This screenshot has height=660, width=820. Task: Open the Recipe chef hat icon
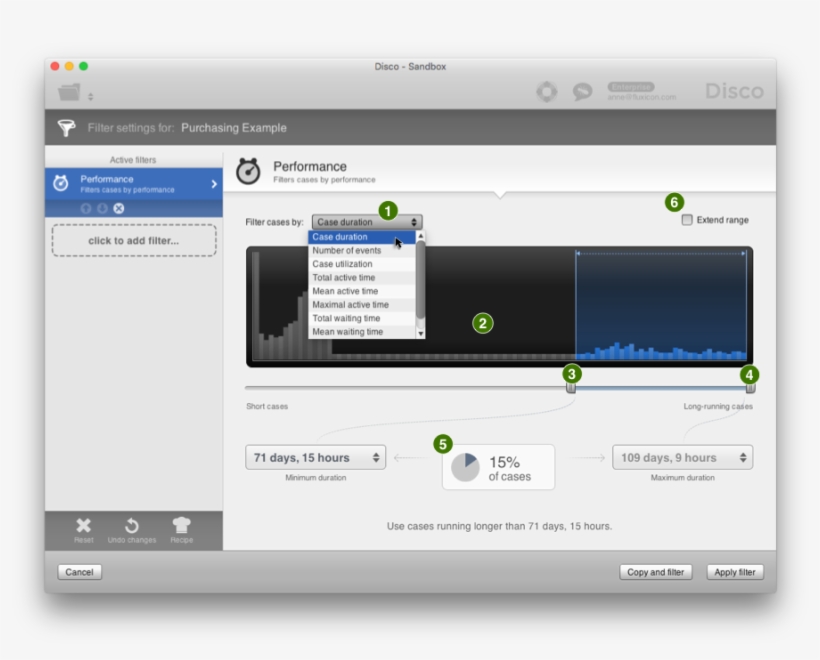[181, 526]
